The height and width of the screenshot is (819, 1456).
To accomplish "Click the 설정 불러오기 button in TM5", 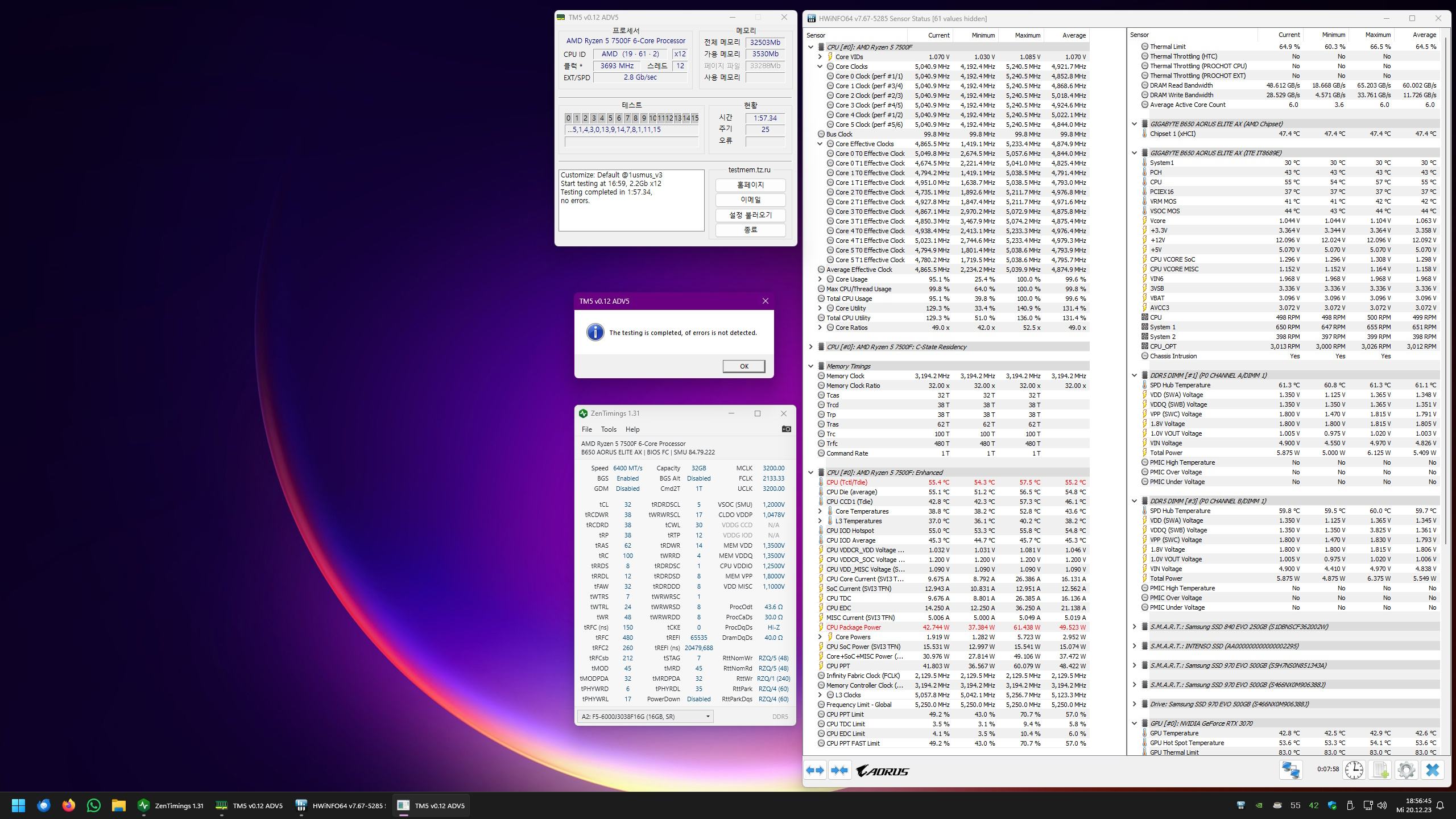I will tap(750, 215).
